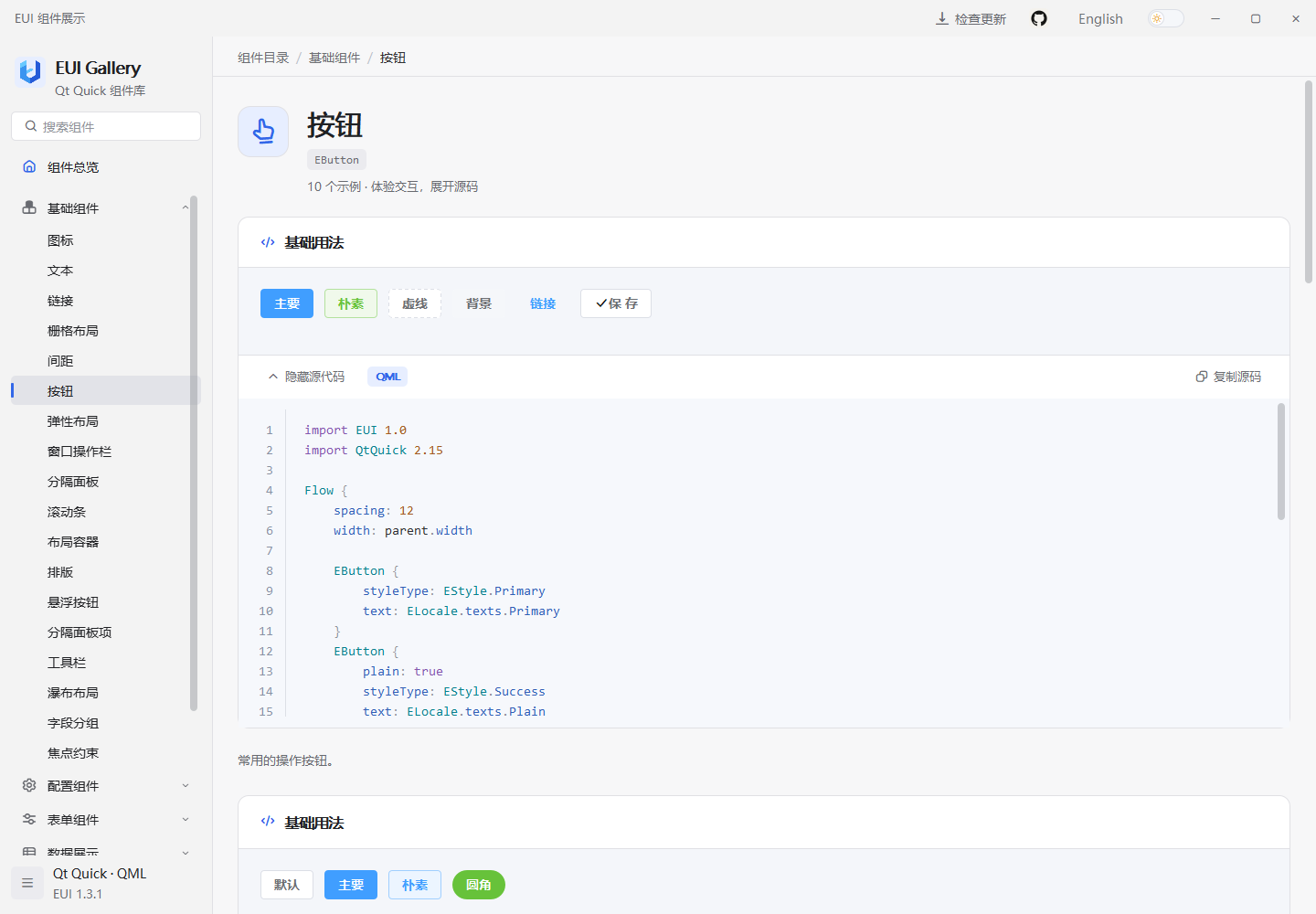The image size is (1316, 914).
Task: Select the 按钮 sidebar item
Action: [105, 390]
